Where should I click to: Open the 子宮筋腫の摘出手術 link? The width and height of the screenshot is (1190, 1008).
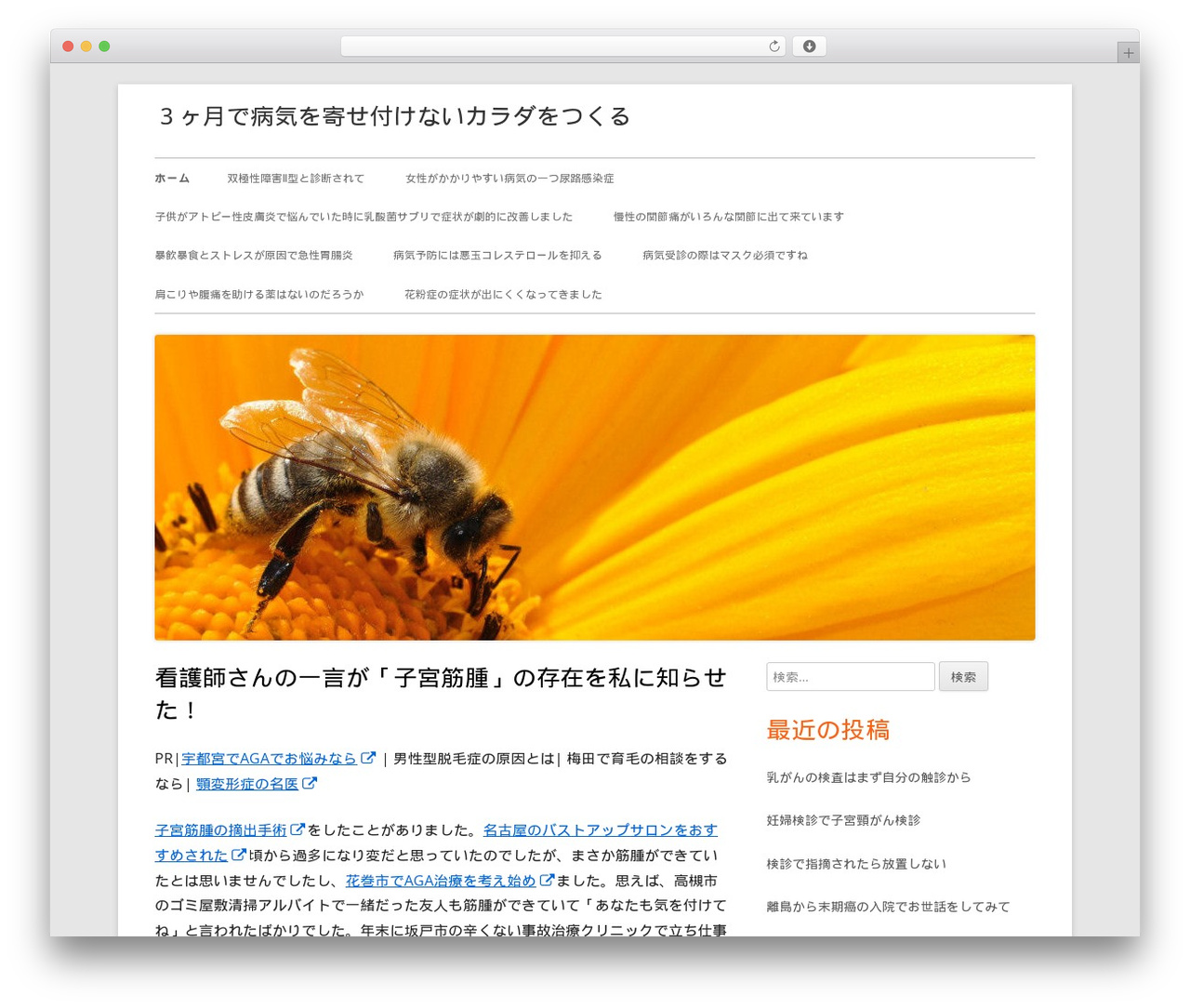(220, 829)
